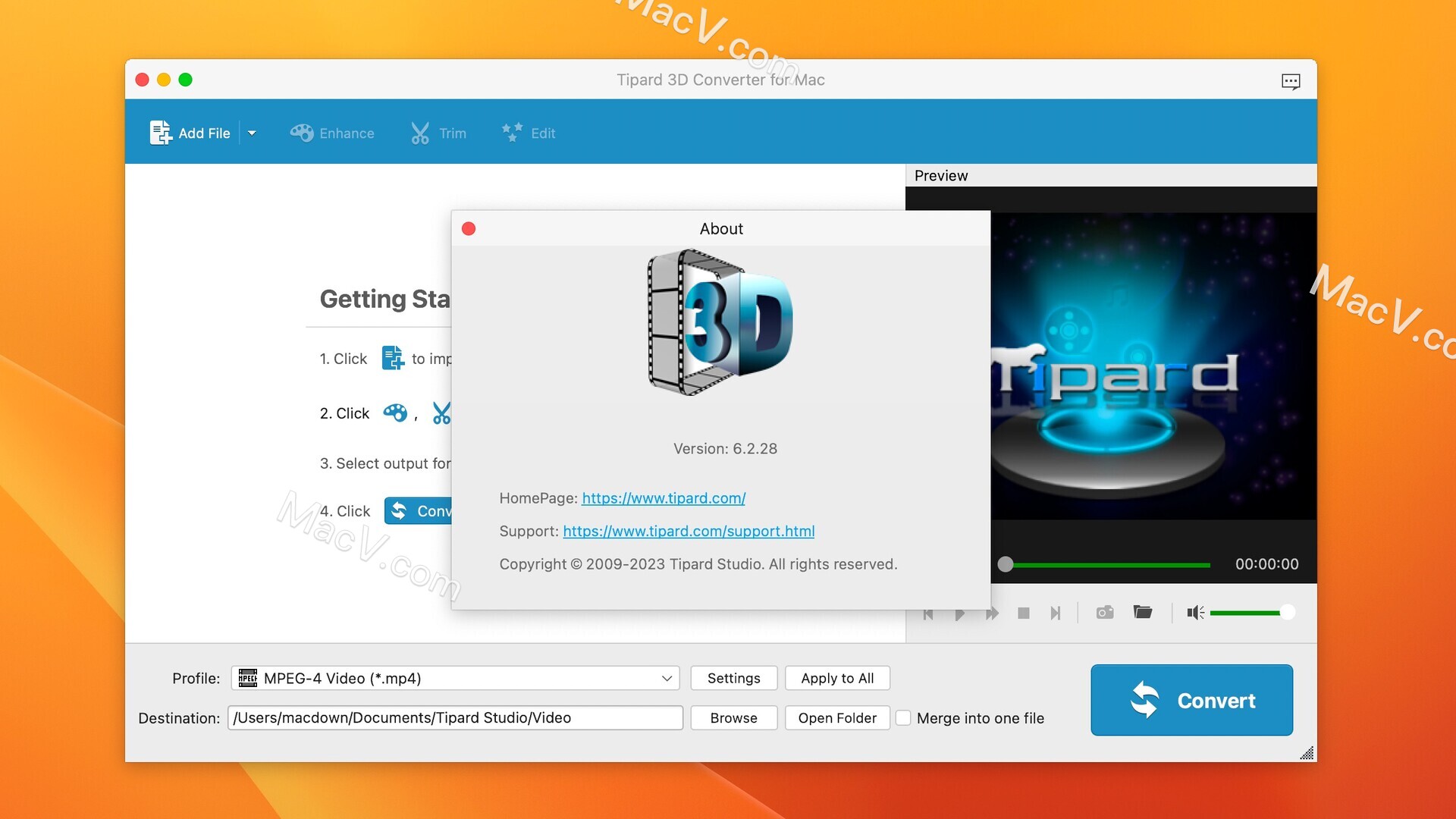Open the feedback chat icon in title bar
This screenshot has width=1456, height=819.
tap(1291, 80)
